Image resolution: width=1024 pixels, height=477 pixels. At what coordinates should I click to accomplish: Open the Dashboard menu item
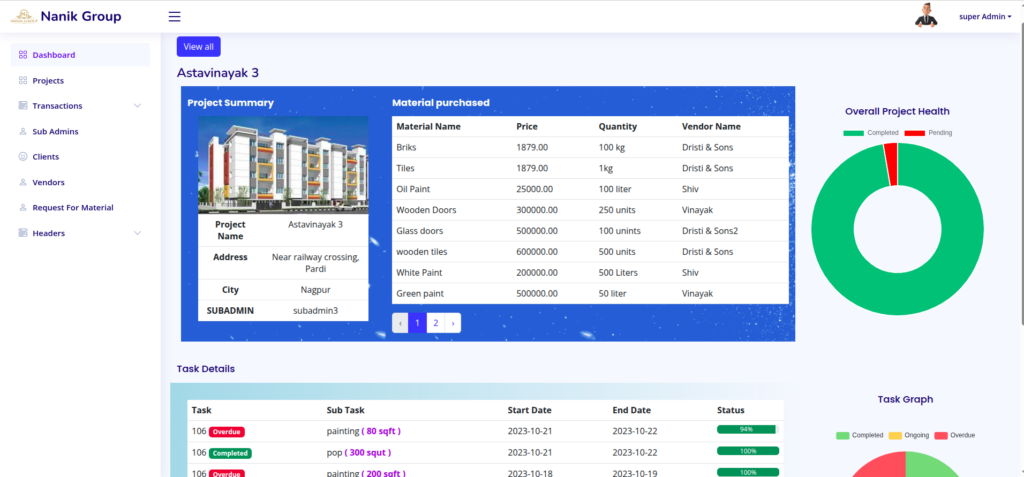pyautogui.click(x=80, y=55)
